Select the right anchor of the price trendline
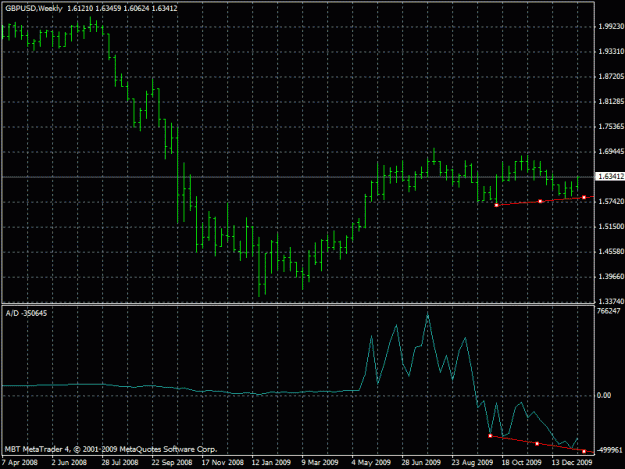The height and width of the screenshot is (469, 625). 584,197
